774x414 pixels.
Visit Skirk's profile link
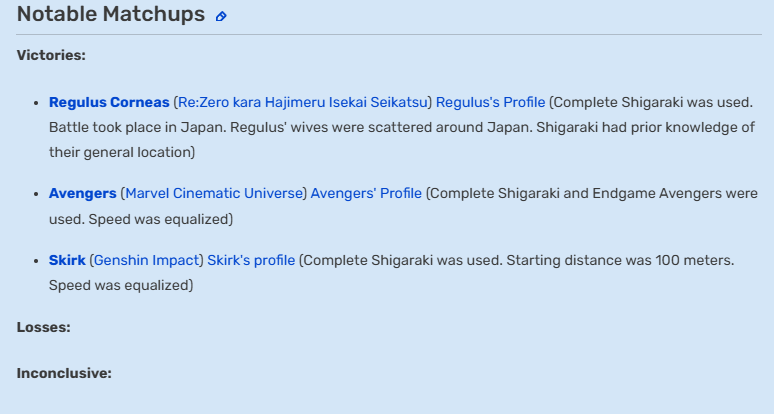click(251, 260)
